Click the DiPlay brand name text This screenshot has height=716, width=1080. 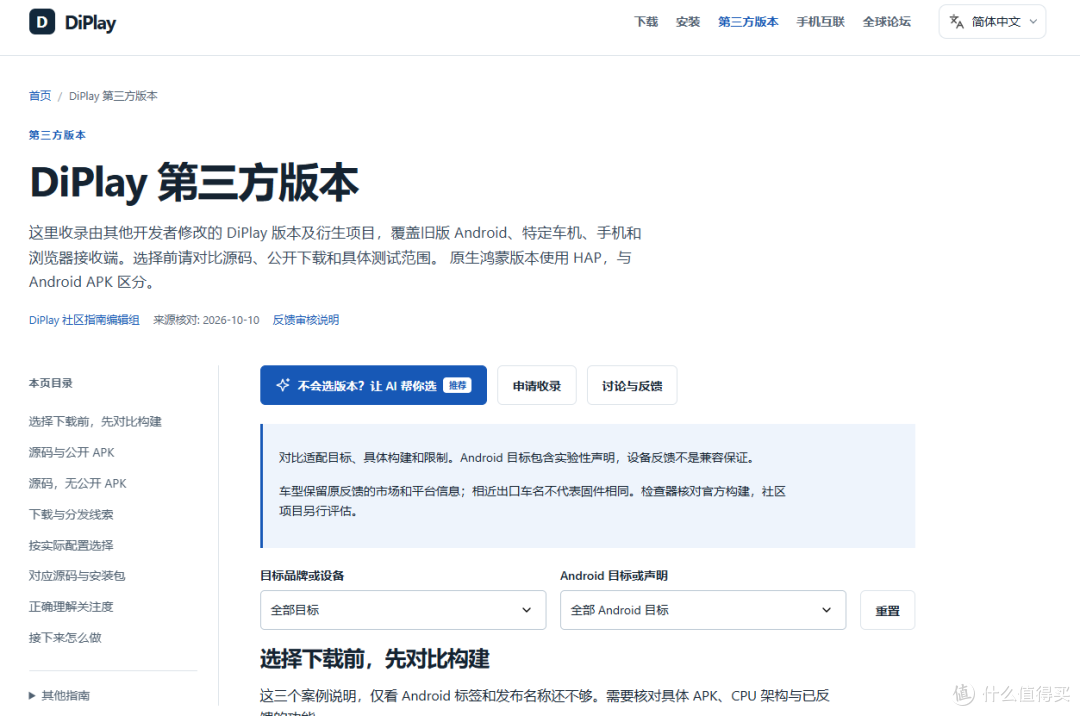90,23
